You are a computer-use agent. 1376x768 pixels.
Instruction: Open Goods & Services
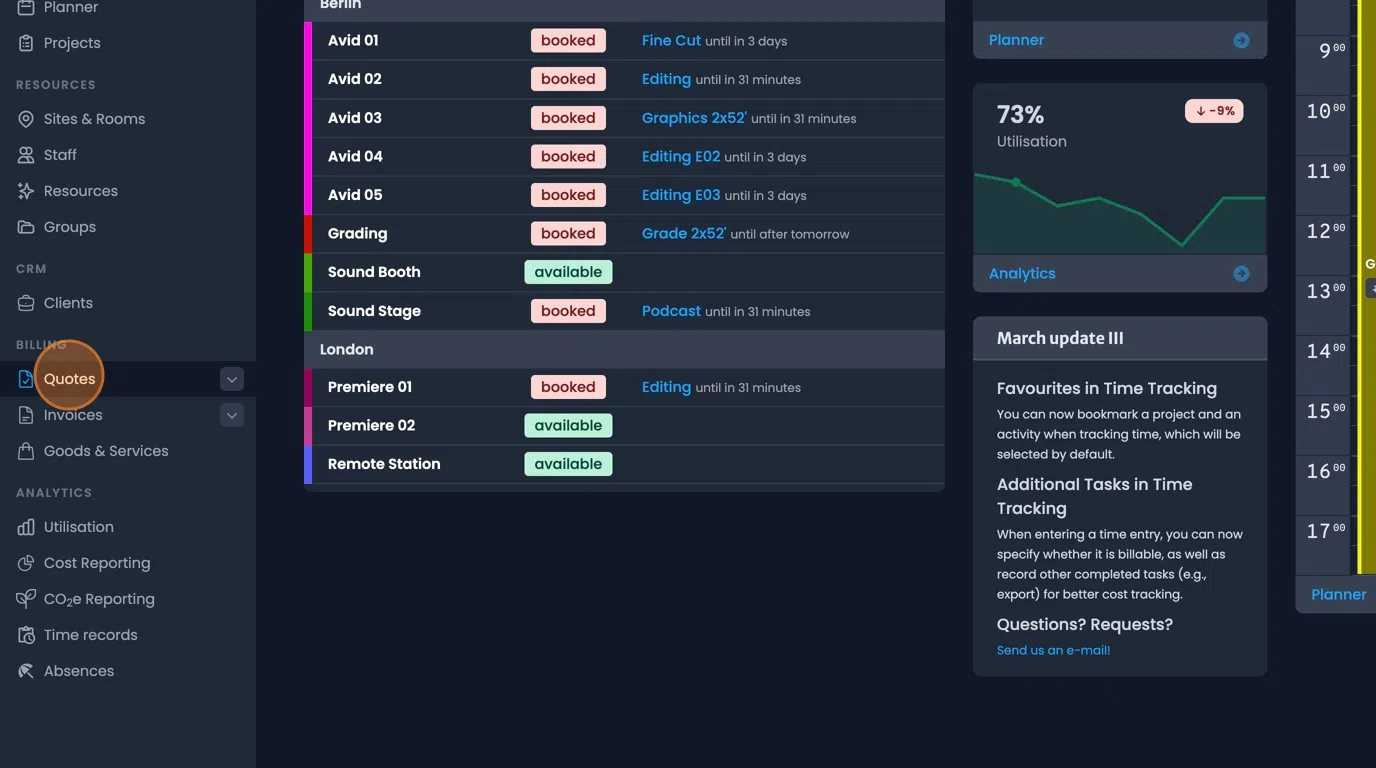tap(106, 450)
